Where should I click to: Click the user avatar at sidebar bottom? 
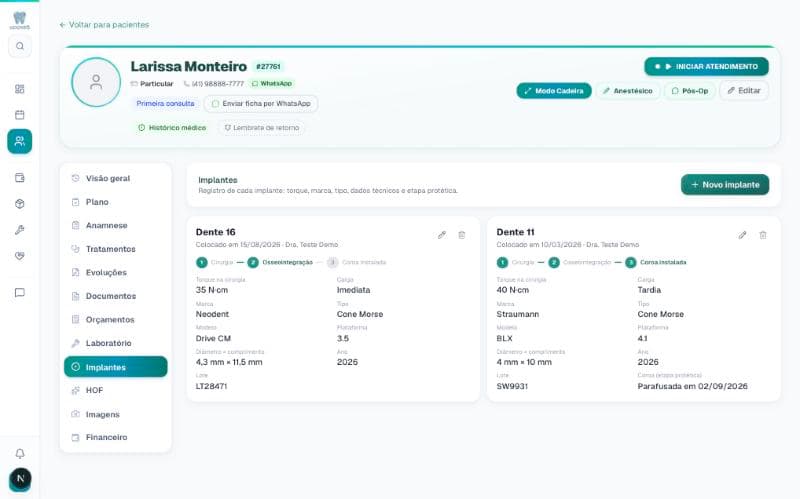[20, 479]
